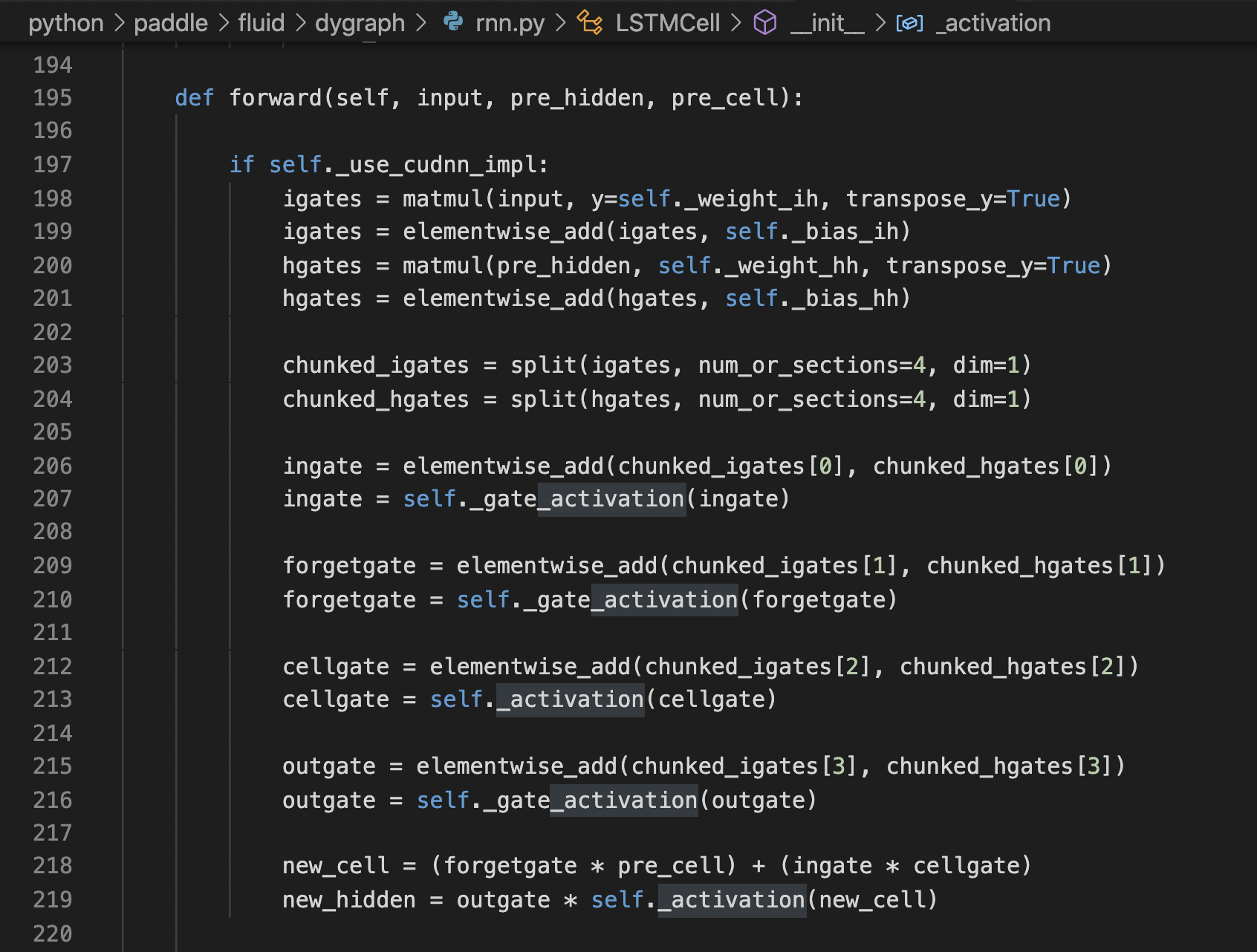Click LSTMCell in the breadcrumb
Viewport: 1257px width, 952px height.
[667, 22]
